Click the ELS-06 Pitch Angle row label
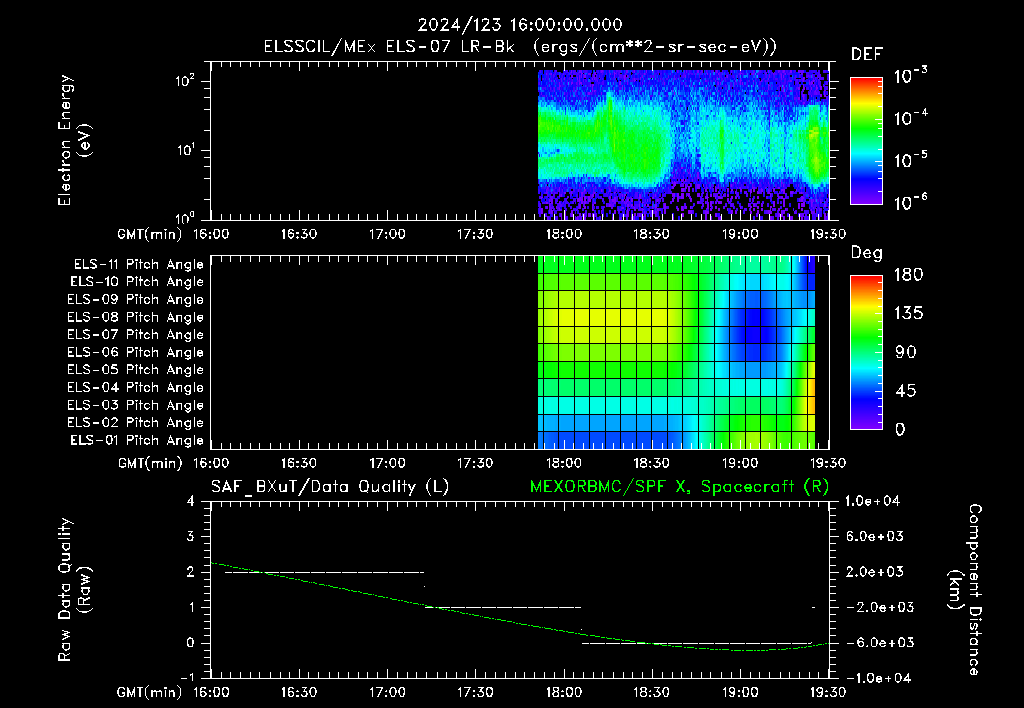This screenshot has height=708, width=1024. tap(136, 352)
